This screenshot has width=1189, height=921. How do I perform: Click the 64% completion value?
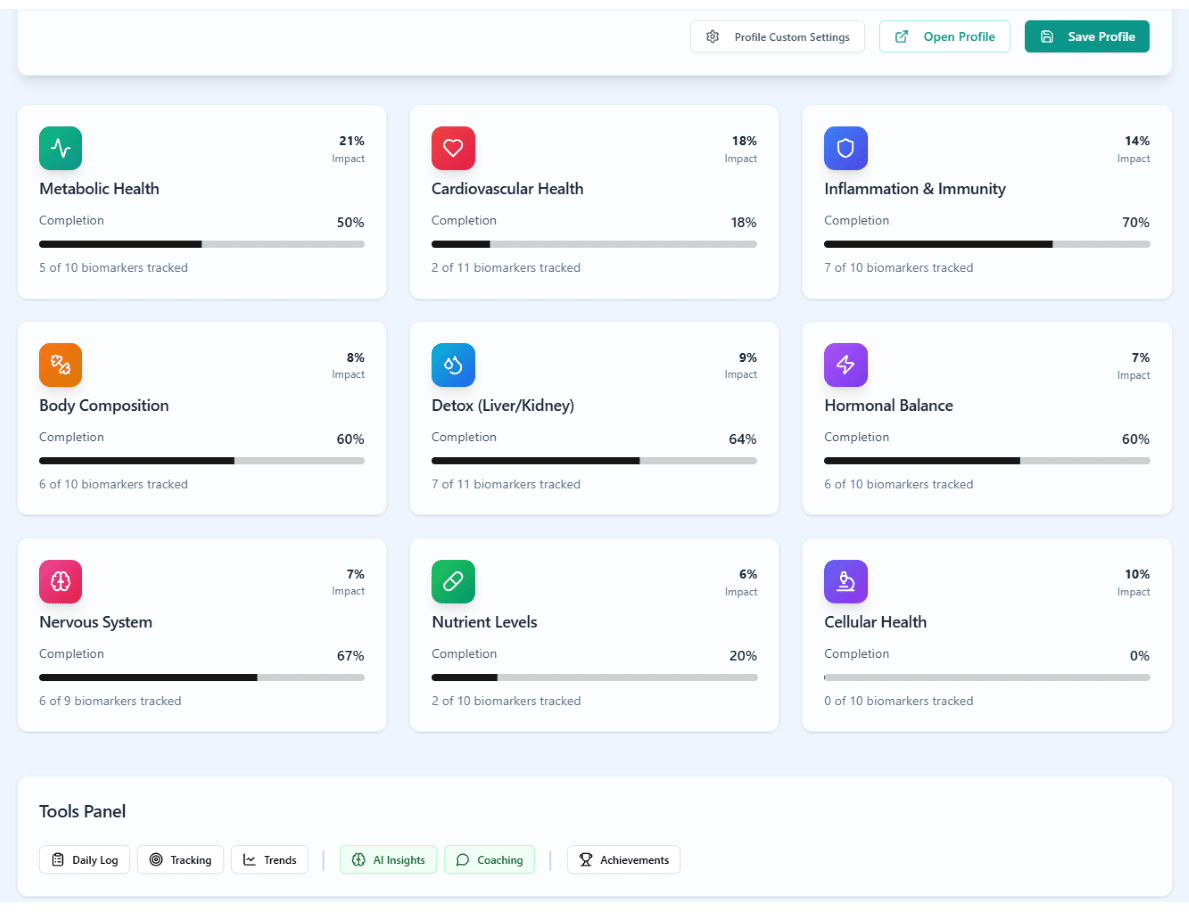tap(742, 439)
